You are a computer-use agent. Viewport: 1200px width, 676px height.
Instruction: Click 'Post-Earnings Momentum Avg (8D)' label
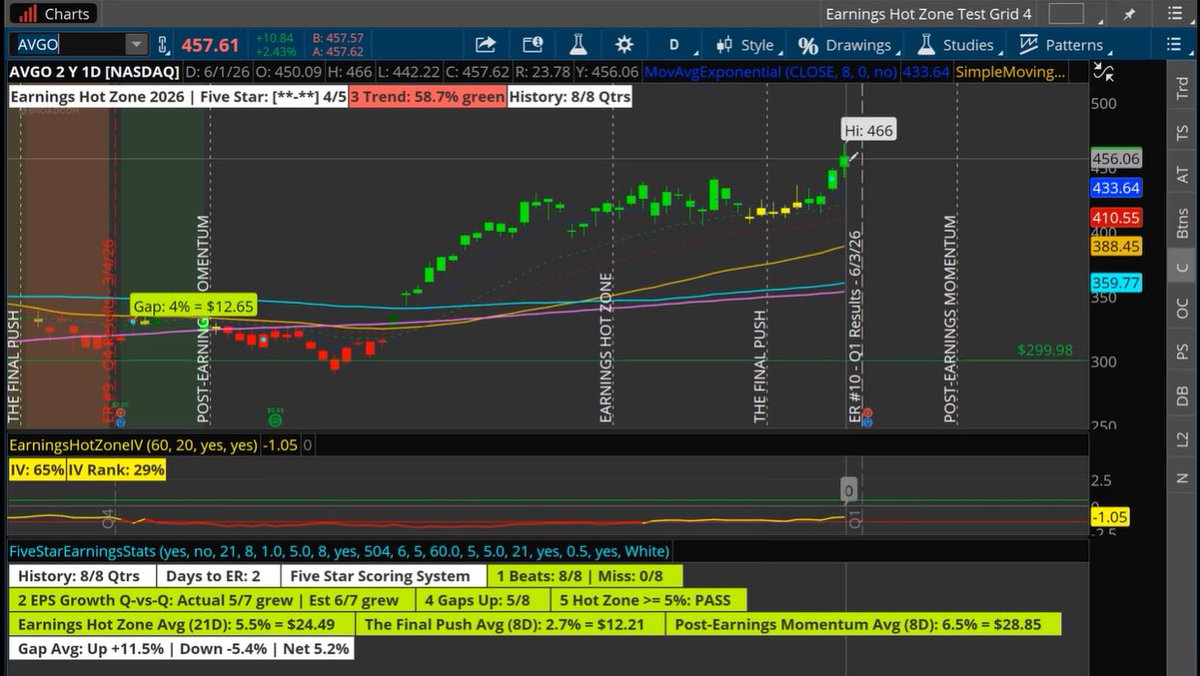[863, 625]
